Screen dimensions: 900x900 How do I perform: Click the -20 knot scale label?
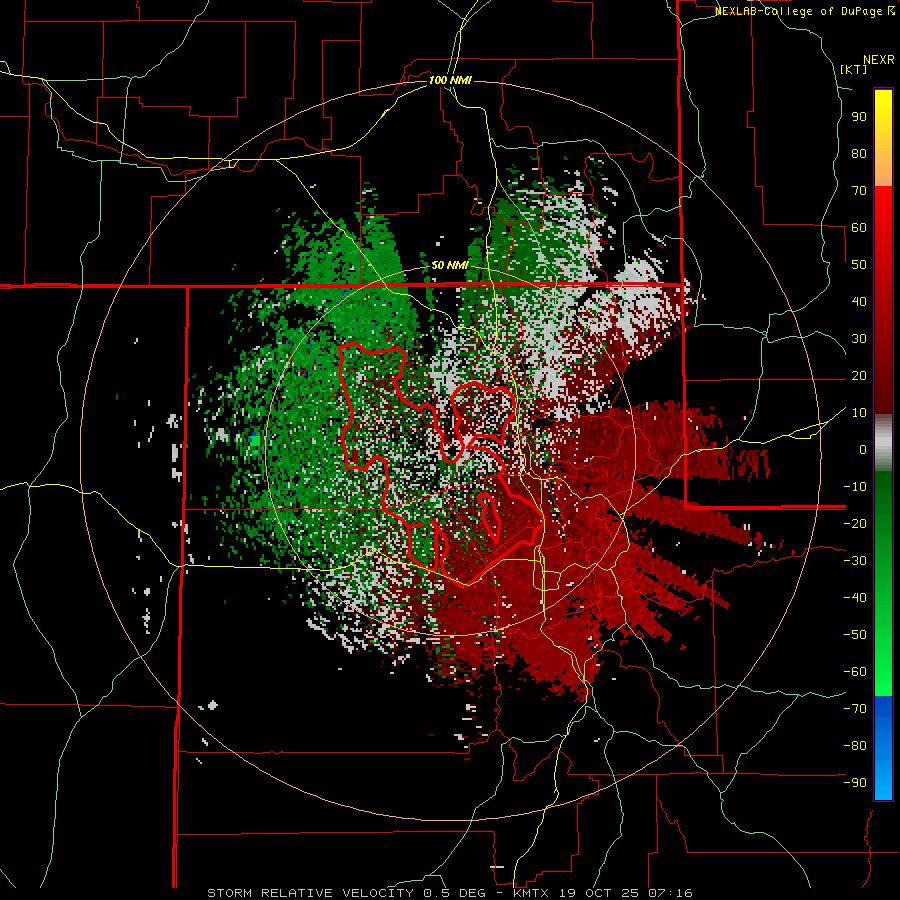(856, 524)
